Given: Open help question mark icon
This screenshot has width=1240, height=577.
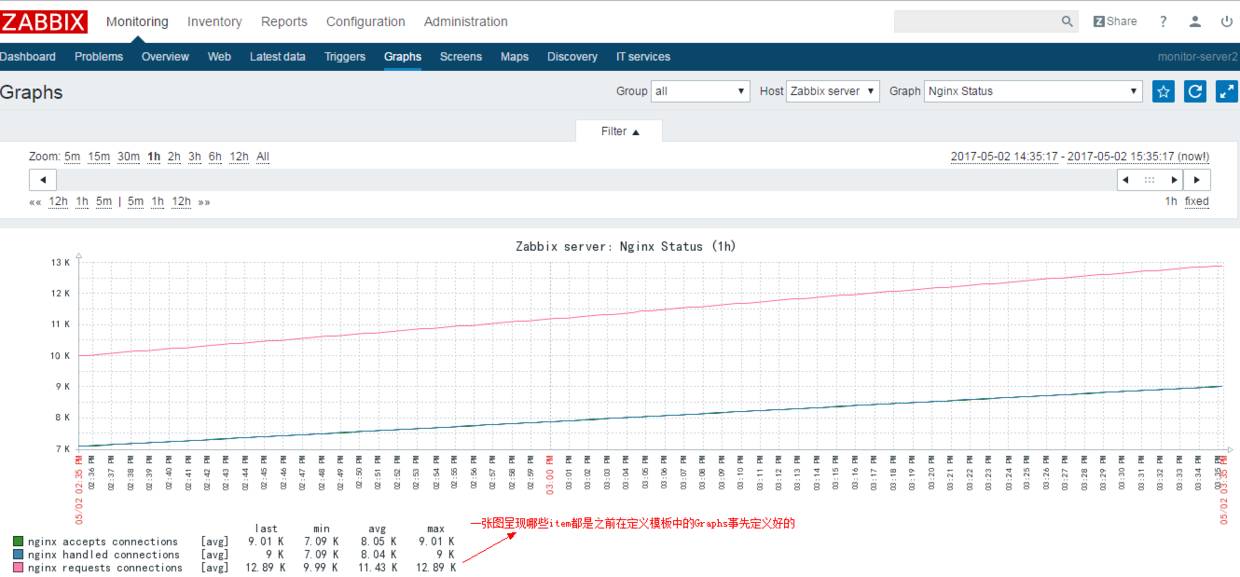Looking at the screenshot, I should (1163, 21).
